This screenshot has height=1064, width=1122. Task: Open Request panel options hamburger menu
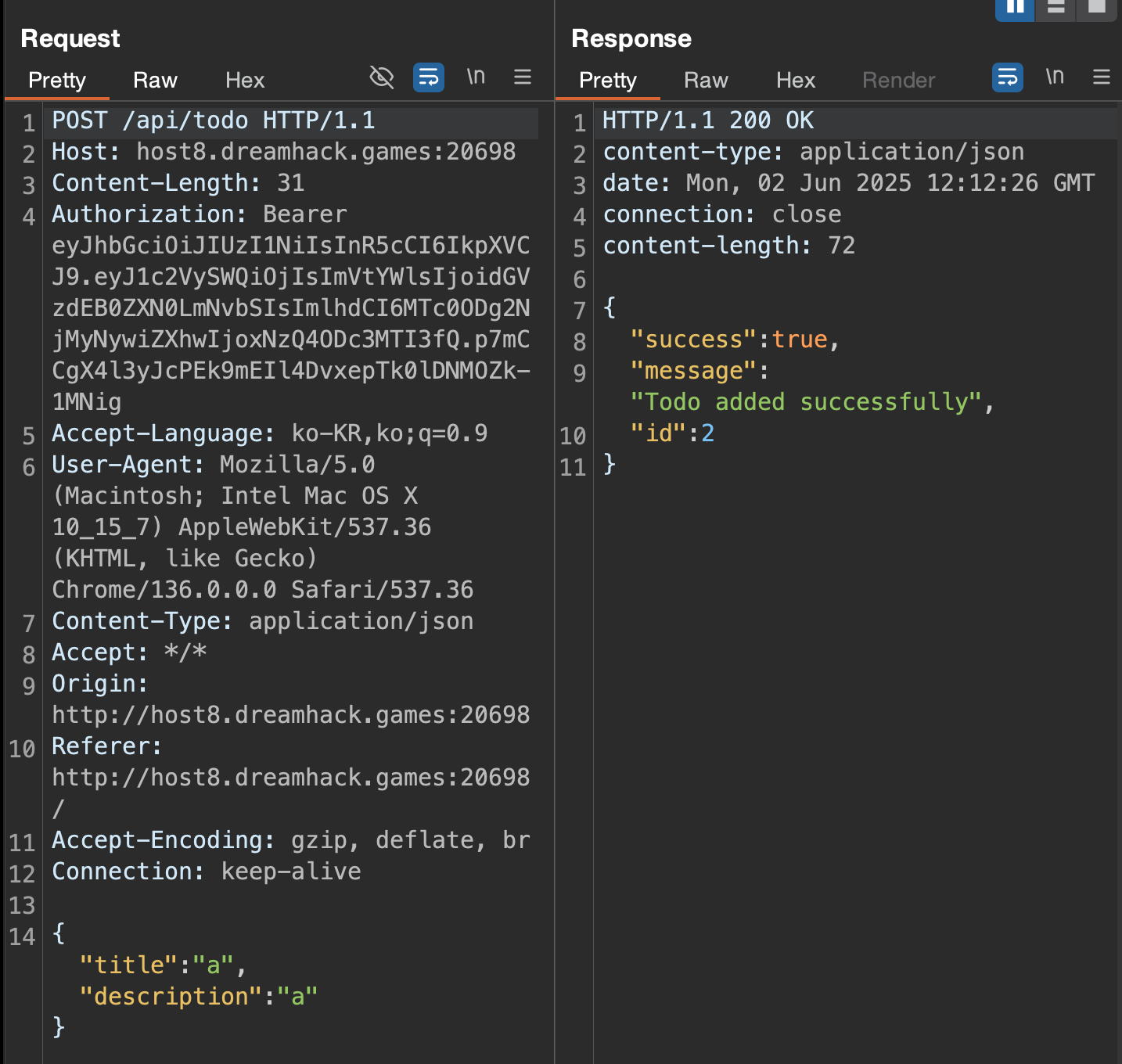523,77
